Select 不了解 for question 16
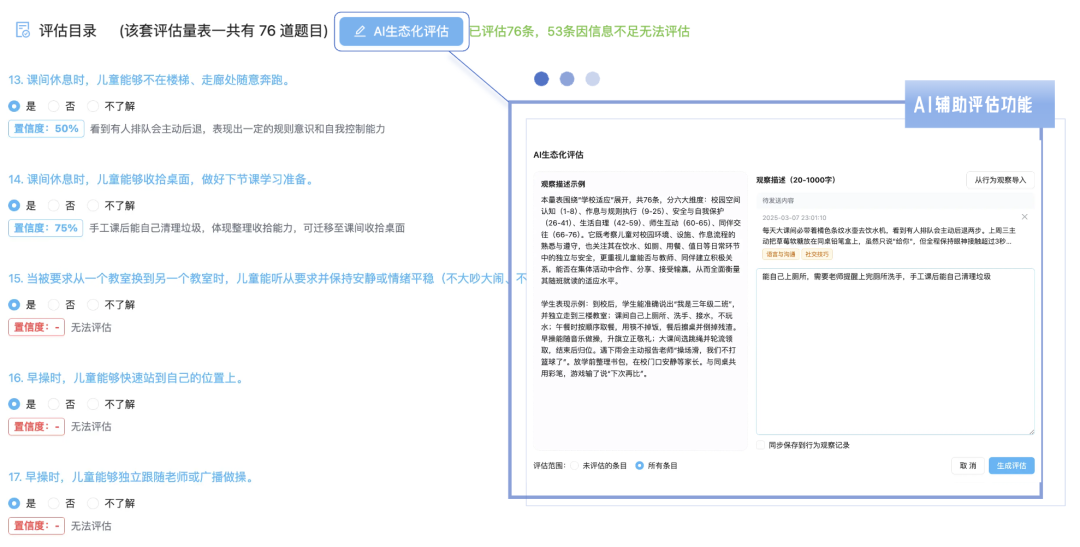1080x547 pixels. point(93,404)
